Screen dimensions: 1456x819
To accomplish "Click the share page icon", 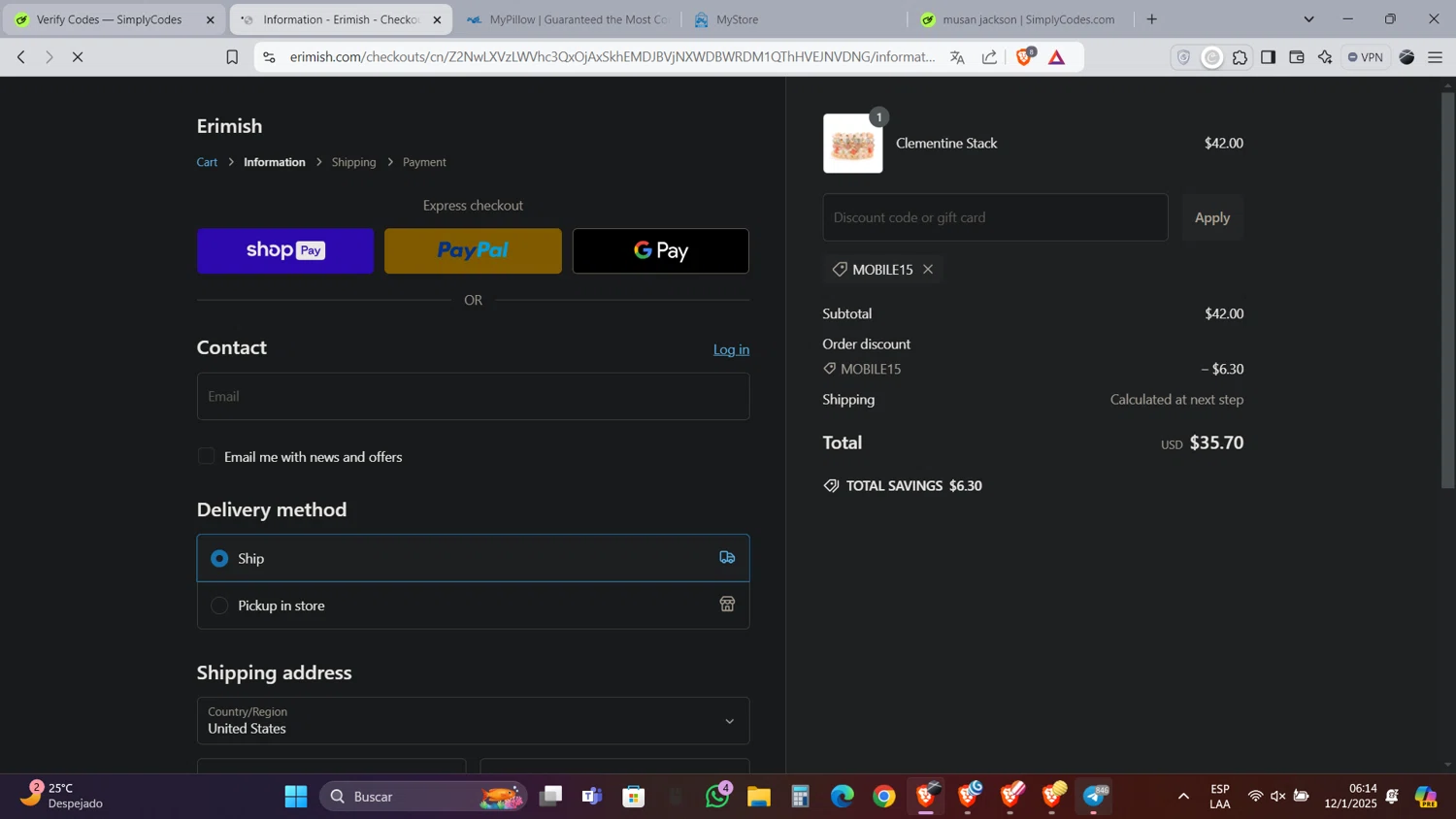I will (x=989, y=57).
